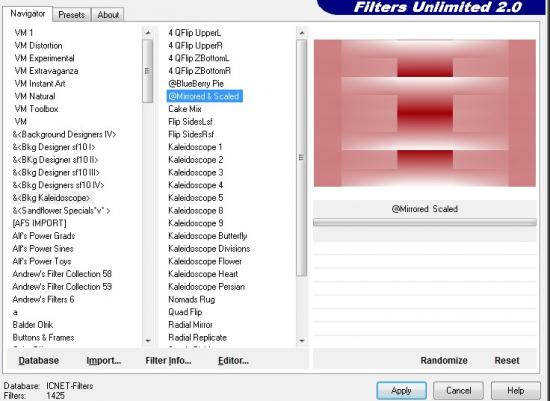Open the Database menu button
This screenshot has height=401, width=550.
[39, 360]
